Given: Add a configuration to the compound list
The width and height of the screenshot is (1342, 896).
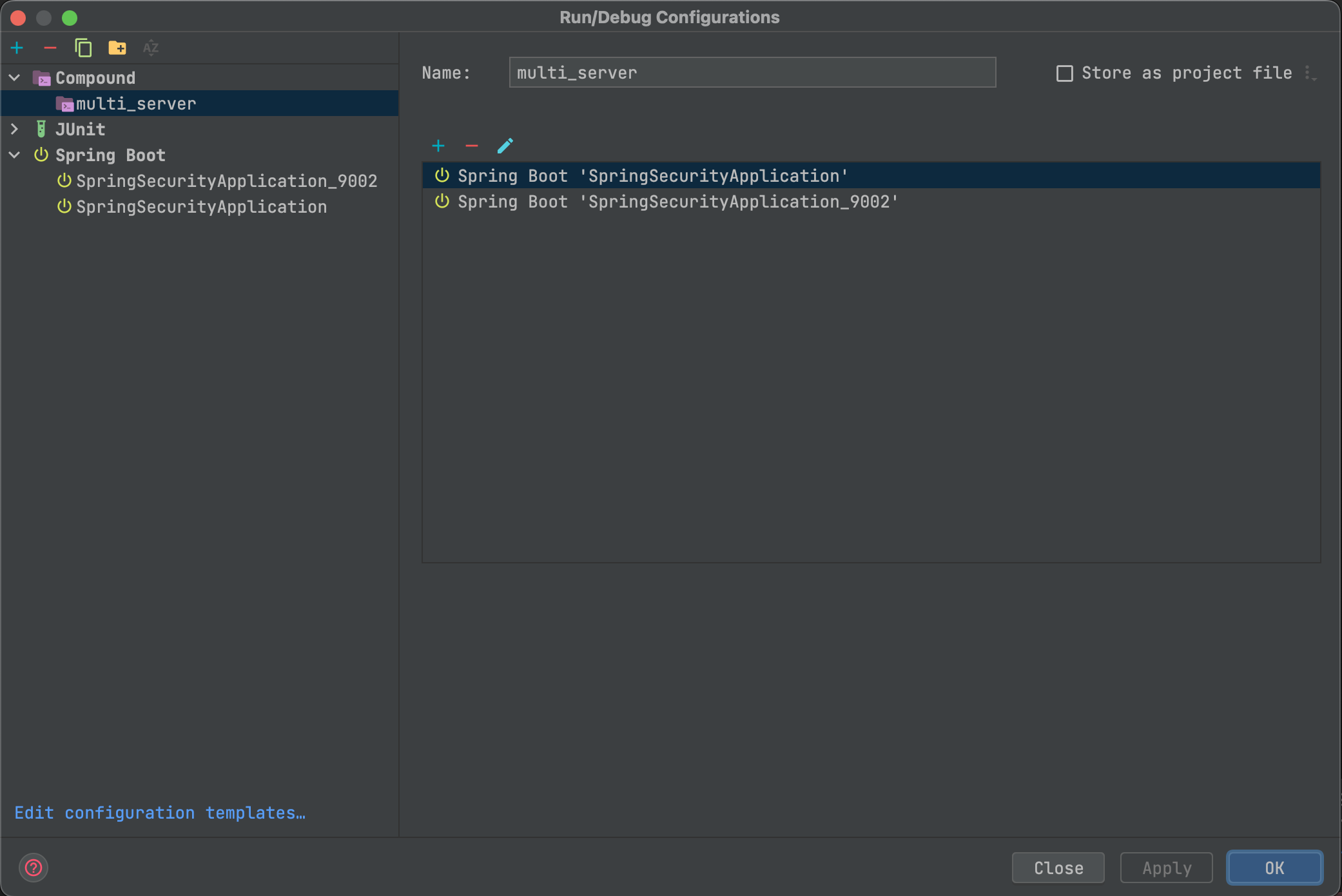Looking at the screenshot, I should (438, 146).
